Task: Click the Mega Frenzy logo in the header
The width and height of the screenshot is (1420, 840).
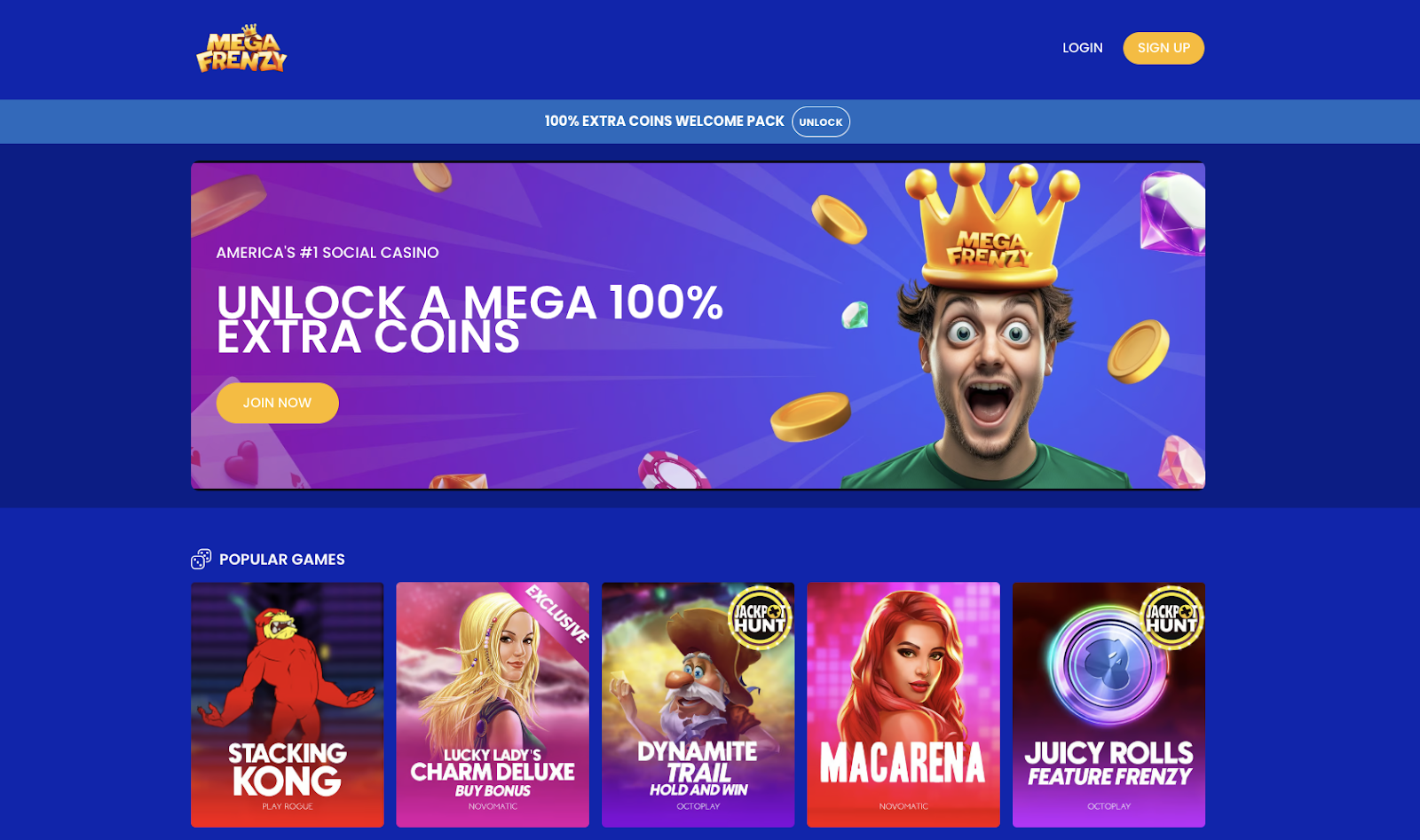Action: (x=241, y=49)
